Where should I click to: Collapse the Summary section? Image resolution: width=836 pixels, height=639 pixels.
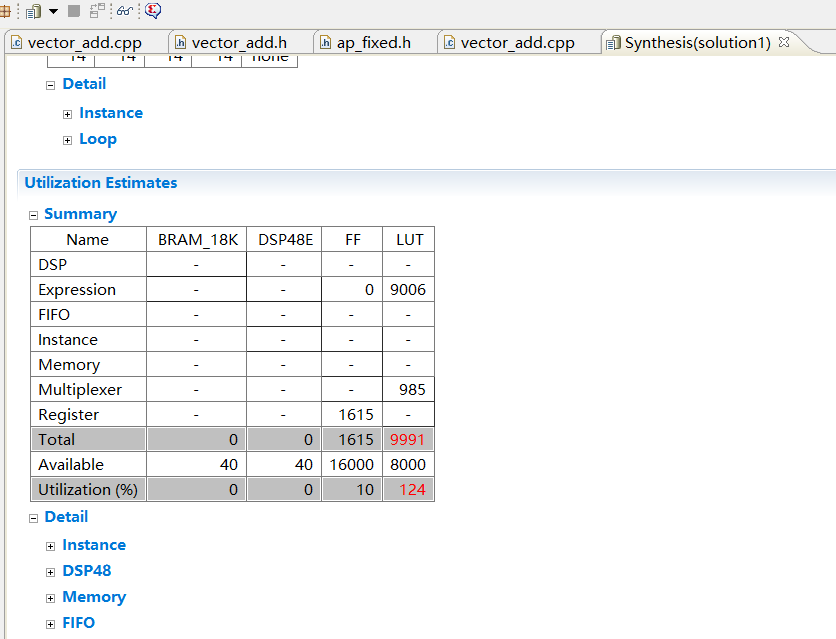pyautogui.click(x=34, y=215)
